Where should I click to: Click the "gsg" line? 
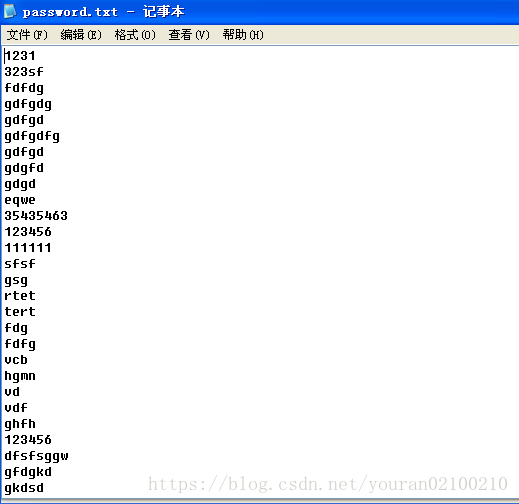click(x=16, y=280)
